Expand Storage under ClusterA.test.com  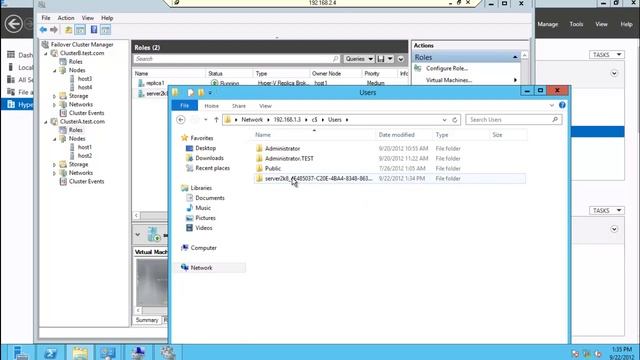click(54, 165)
